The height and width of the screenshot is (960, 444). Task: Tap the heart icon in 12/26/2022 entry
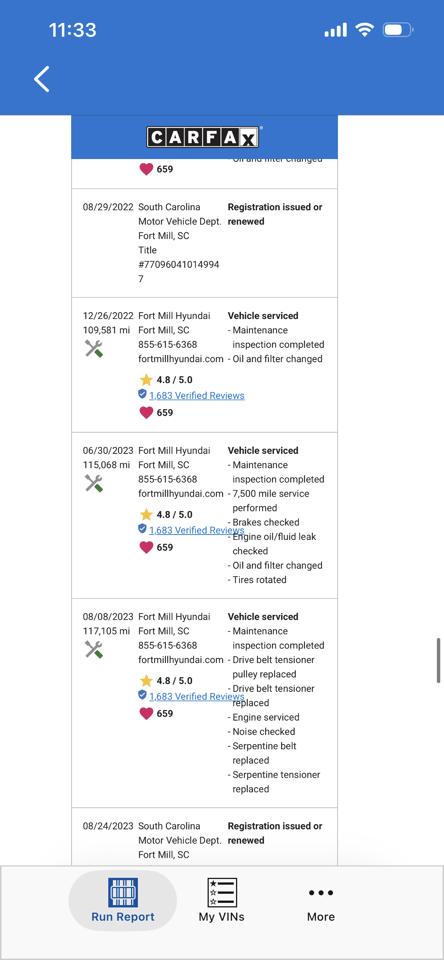coord(146,413)
